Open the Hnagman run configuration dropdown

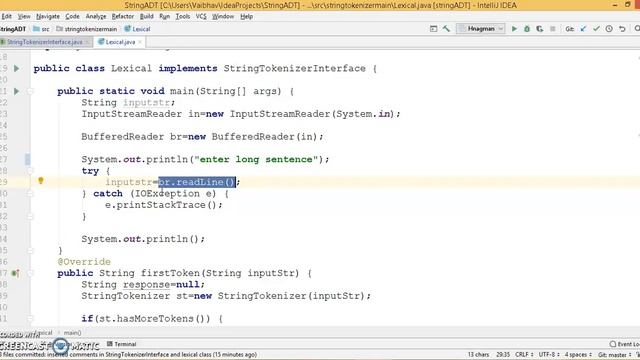(x=480, y=29)
